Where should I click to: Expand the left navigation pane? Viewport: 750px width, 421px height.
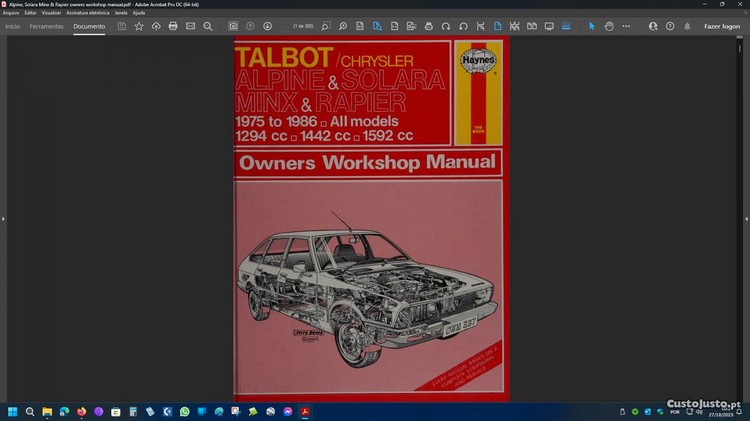click(3, 218)
